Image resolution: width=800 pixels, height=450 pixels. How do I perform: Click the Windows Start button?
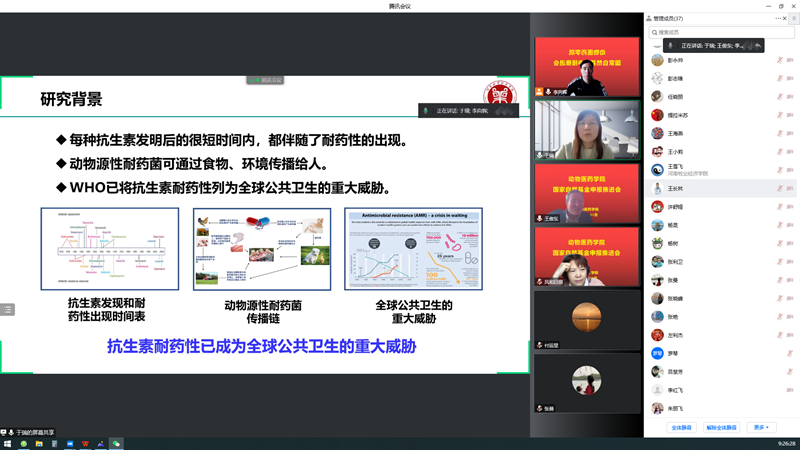click(x=7, y=443)
